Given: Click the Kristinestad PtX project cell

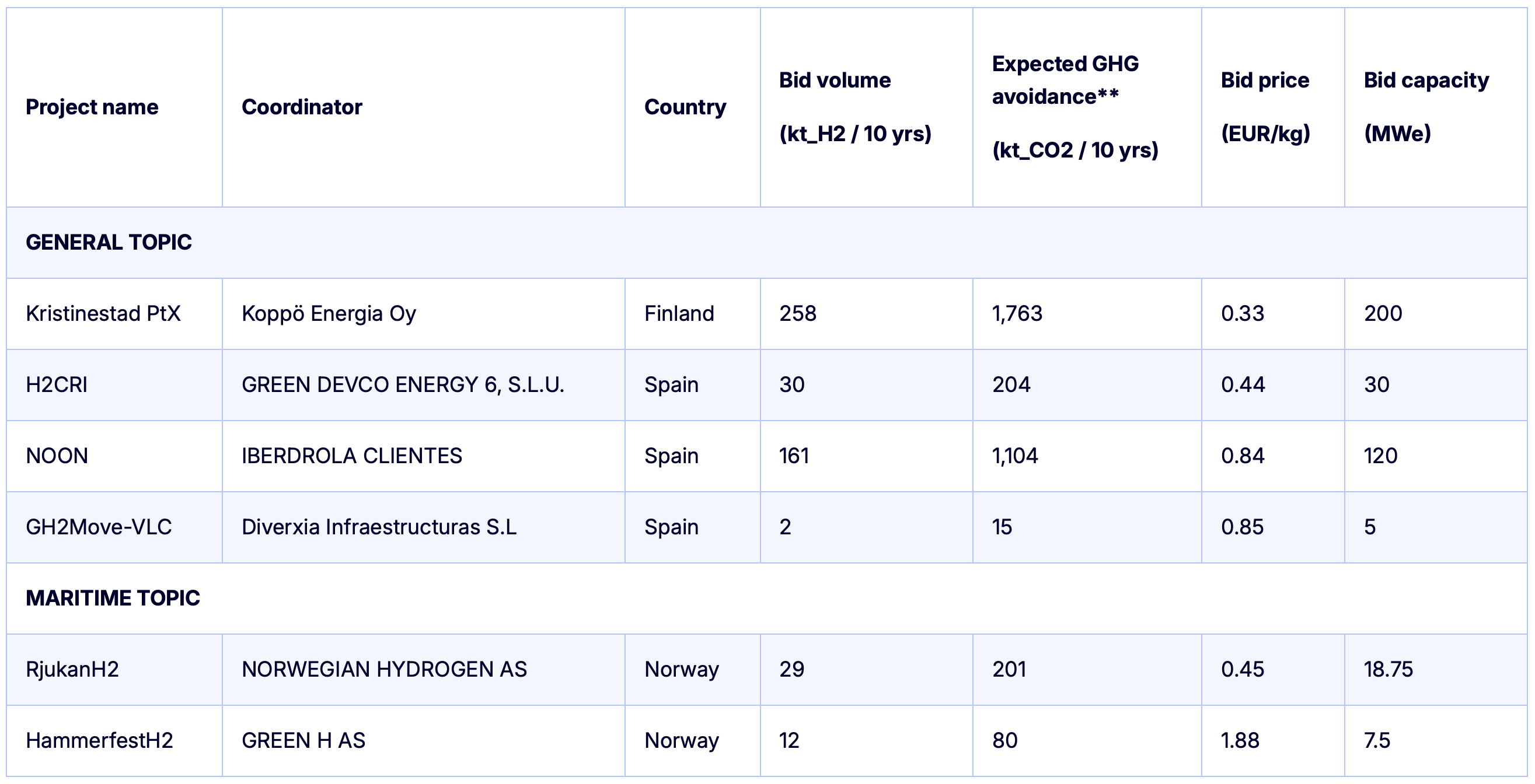Looking at the screenshot, I should tap(103, 314).
